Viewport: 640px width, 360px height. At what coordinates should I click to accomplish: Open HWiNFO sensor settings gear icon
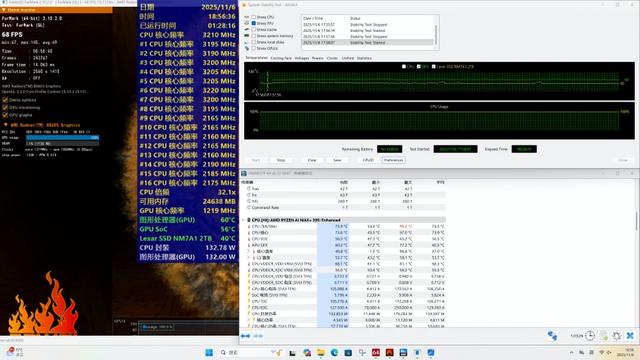click(x=617, y=336)
